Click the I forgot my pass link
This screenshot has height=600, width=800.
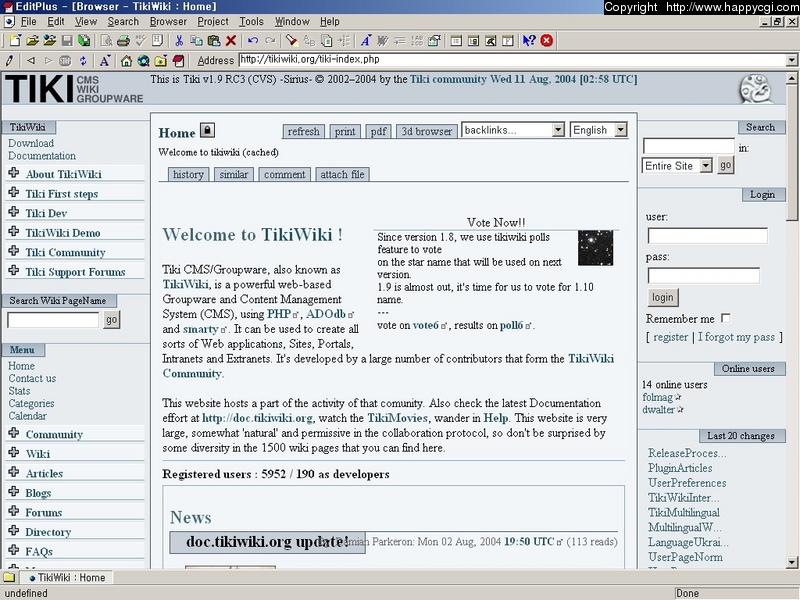click(736, 337)
